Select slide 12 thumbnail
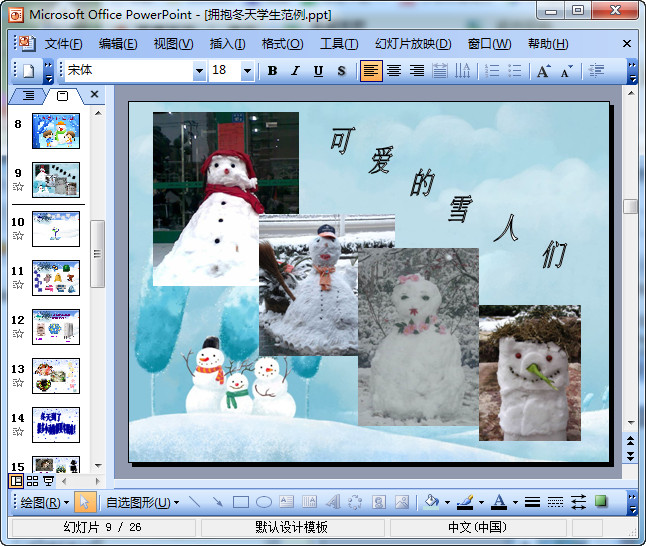This screenshot has width=646, height=546. [56, 327]
